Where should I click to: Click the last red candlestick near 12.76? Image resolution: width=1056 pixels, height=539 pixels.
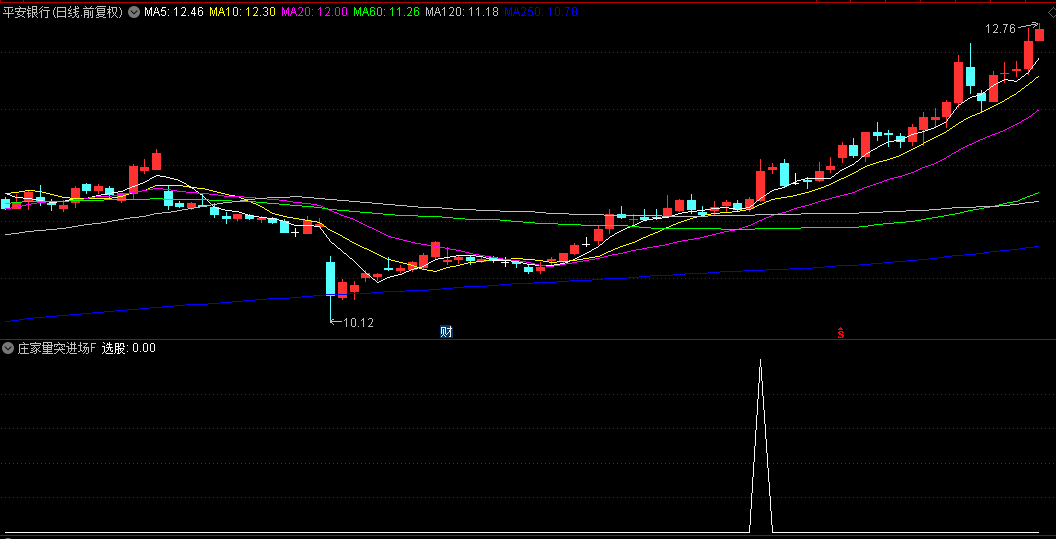point(1039,32)
